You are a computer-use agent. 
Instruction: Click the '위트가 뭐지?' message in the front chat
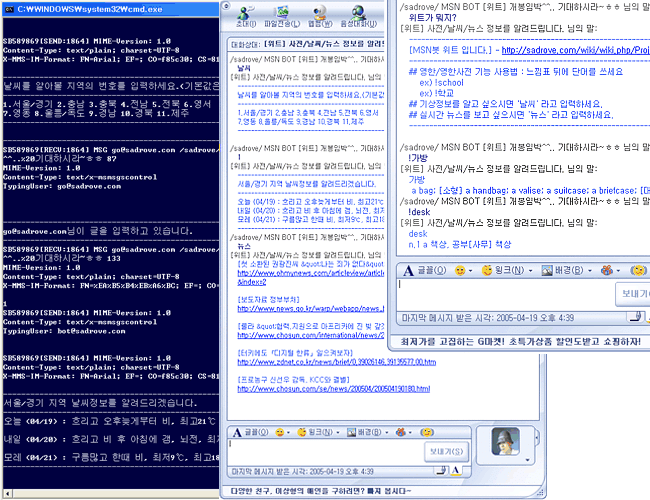click(x=432, y=18)
